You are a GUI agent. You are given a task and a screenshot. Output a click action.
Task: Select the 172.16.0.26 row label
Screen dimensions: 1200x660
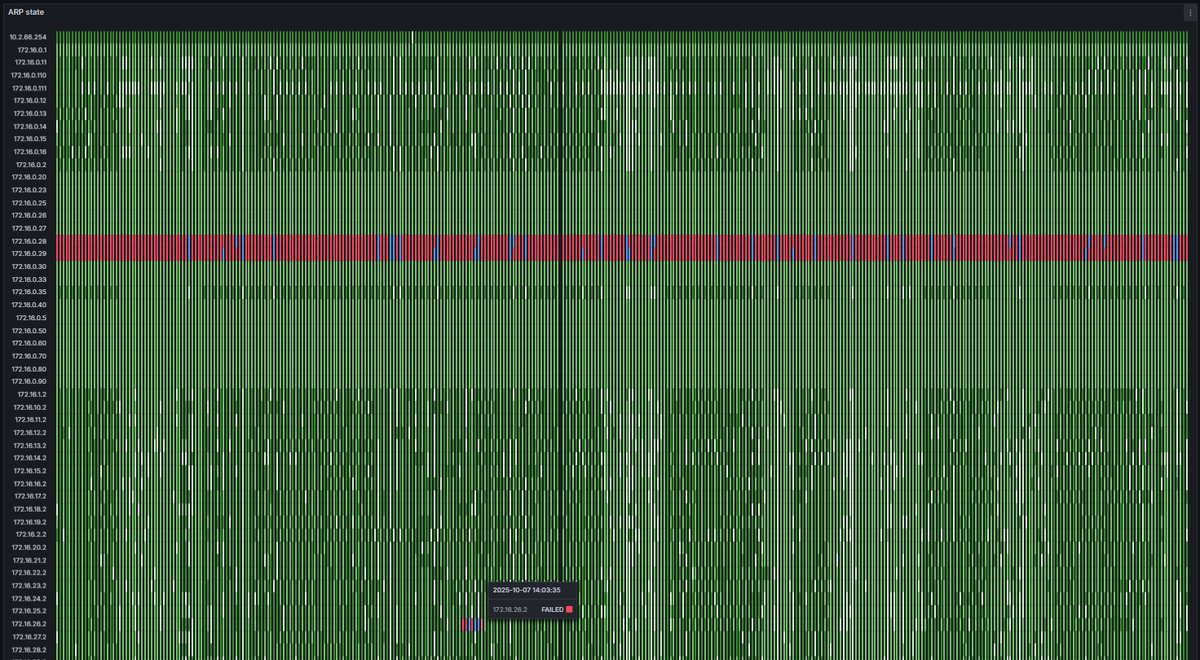(29, 215)
